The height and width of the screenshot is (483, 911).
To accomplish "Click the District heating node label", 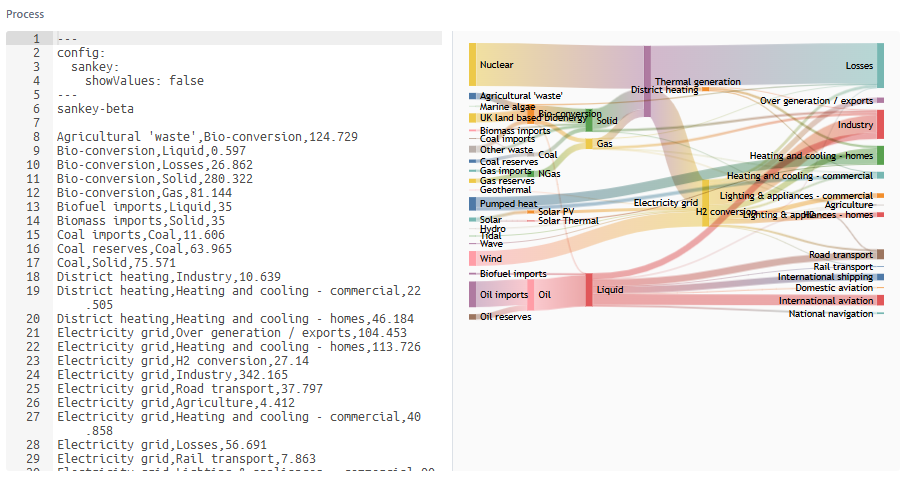I will coord(664,90).
